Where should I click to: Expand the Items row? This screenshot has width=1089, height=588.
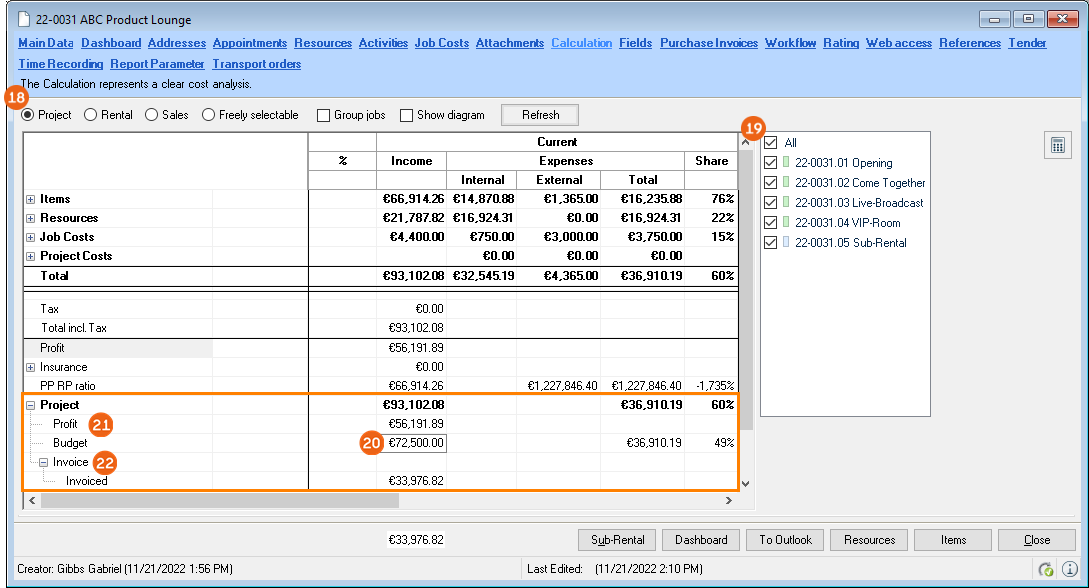[x=31, y=200]
